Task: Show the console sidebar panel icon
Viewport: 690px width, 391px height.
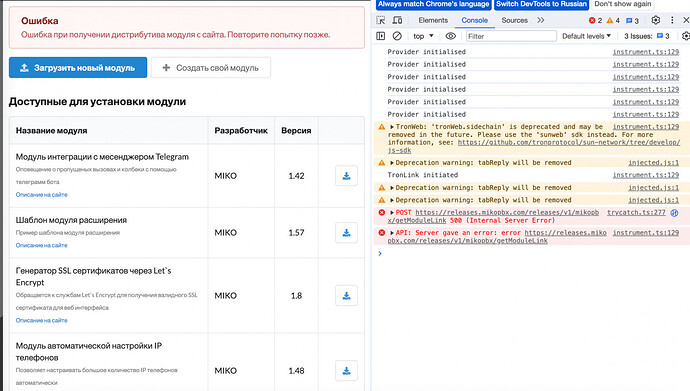Action: coord(381,36)
